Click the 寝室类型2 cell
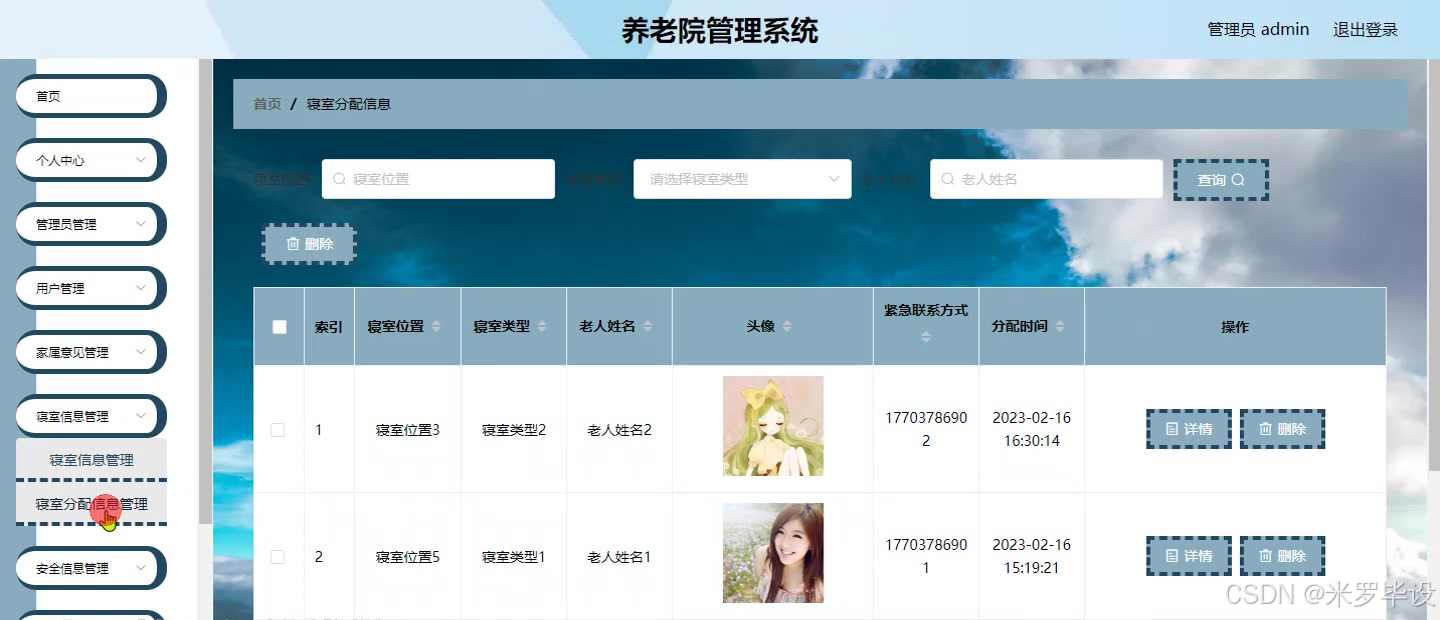Image resolution: width=1440 pixels, height=620 pixels. point(514,430)
